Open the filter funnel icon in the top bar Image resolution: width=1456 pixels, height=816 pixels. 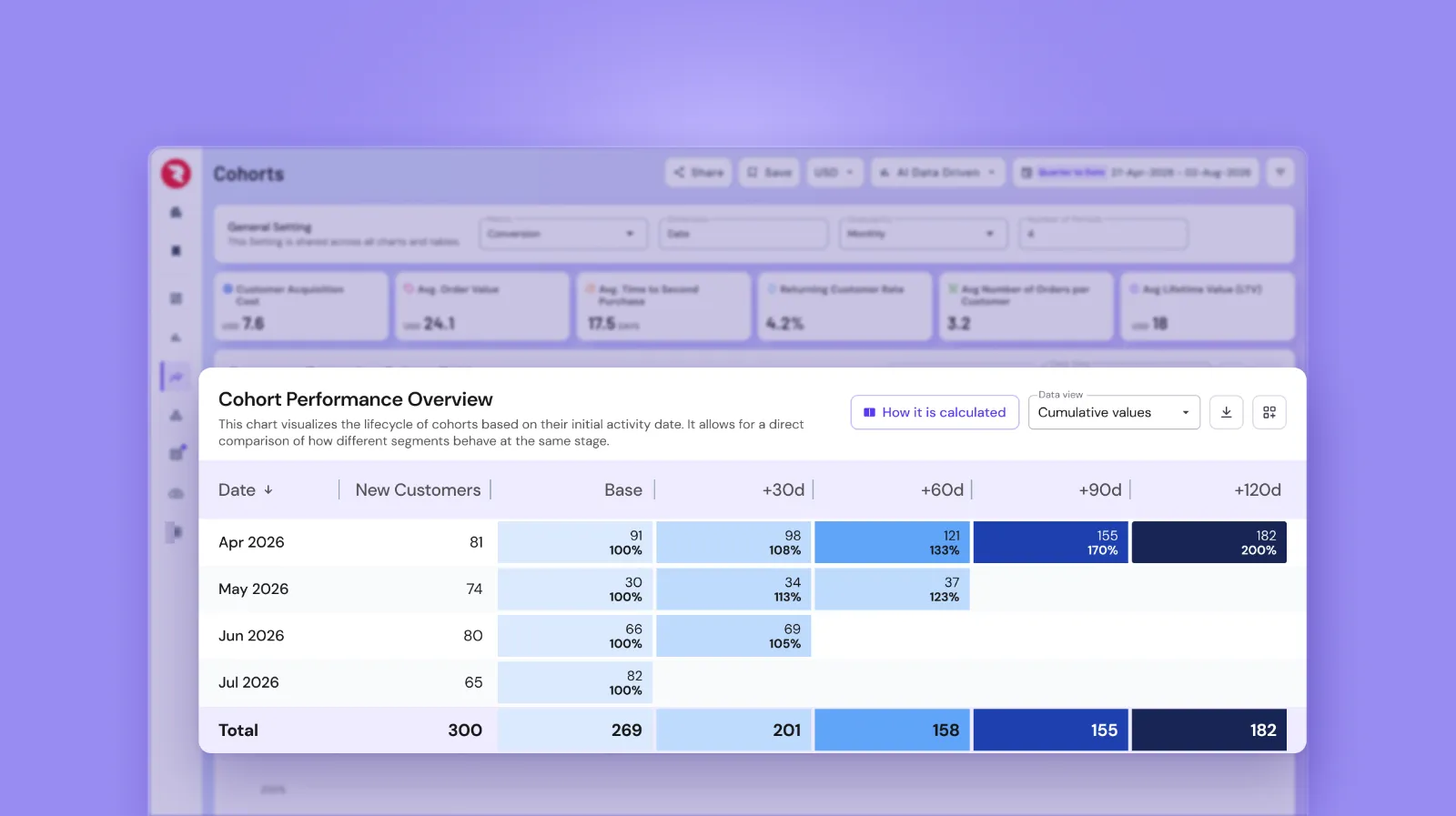[1280, 172]
